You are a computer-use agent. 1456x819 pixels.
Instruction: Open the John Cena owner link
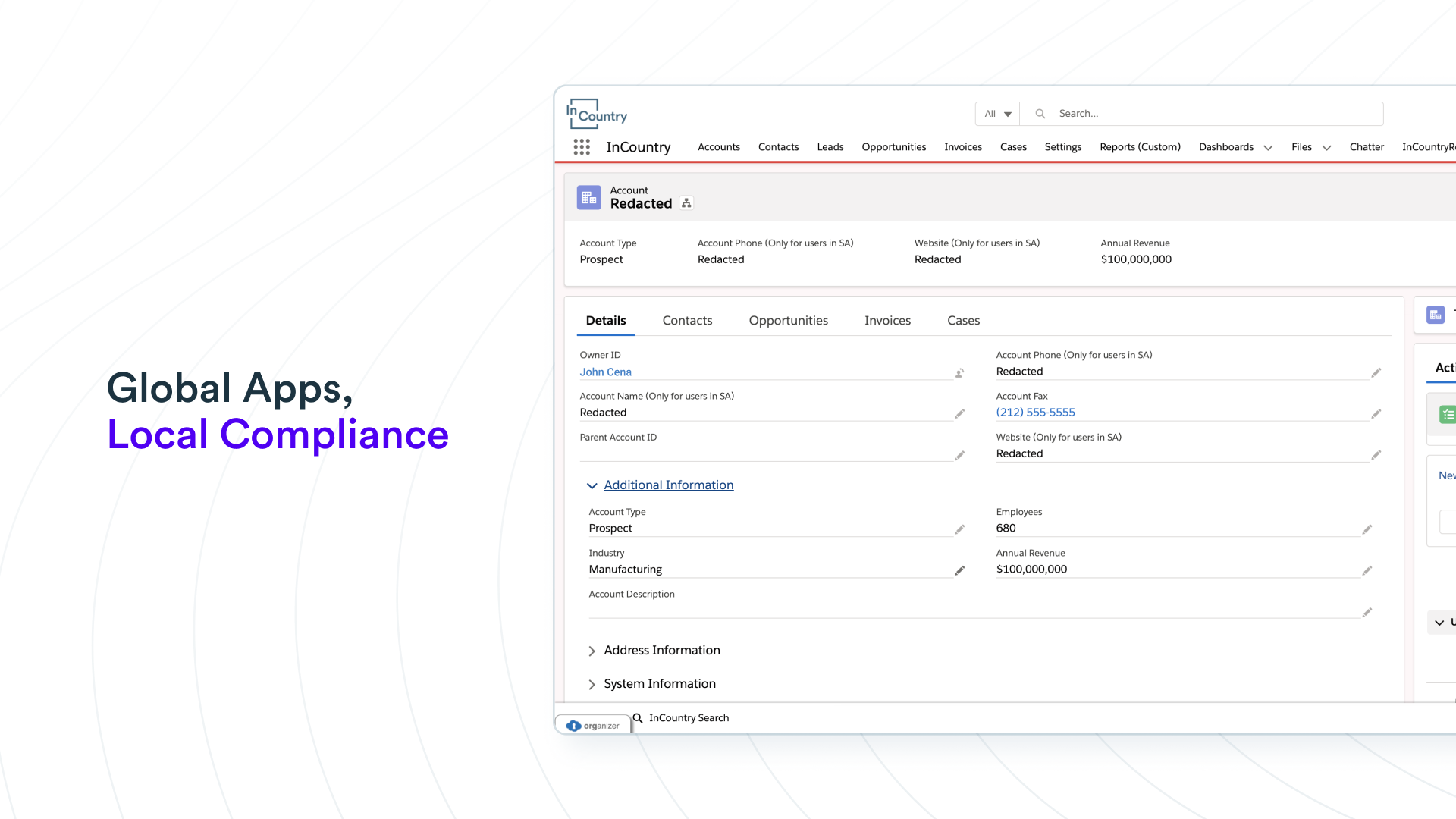605,372
